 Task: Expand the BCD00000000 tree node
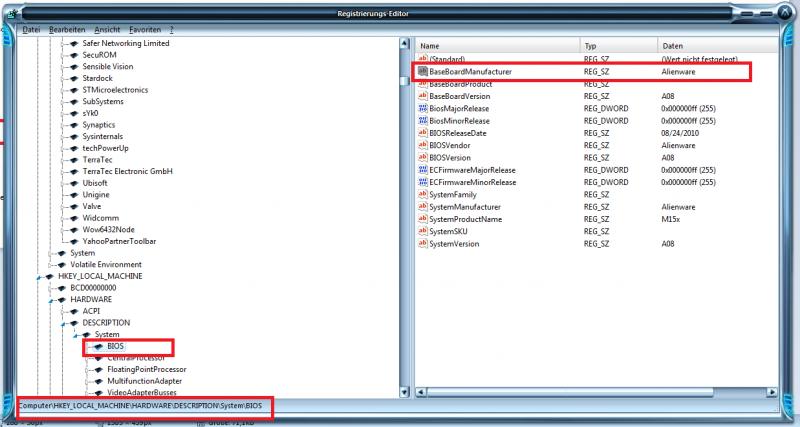(51, 288)
